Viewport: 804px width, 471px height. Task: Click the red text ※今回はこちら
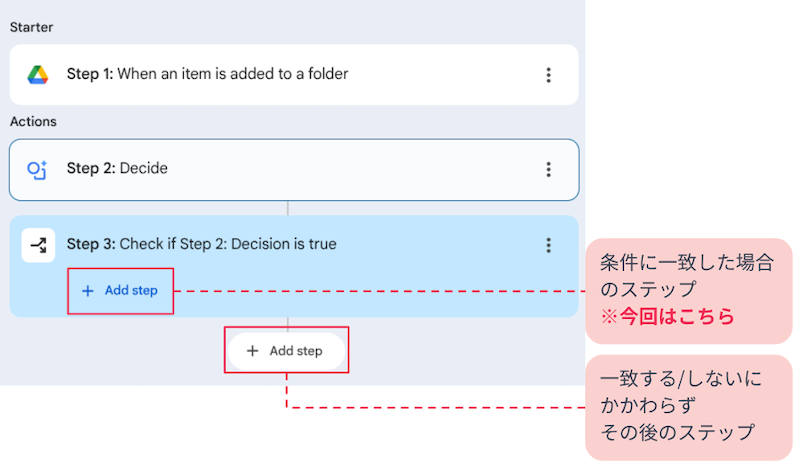click(668, 316)
